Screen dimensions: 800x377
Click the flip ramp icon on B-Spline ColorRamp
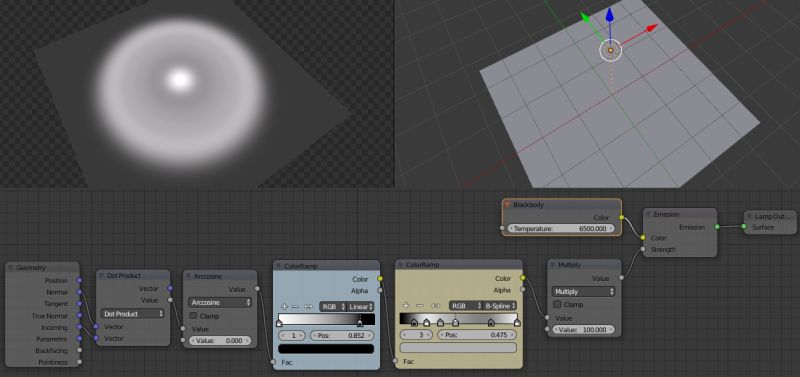pos(435,306)
